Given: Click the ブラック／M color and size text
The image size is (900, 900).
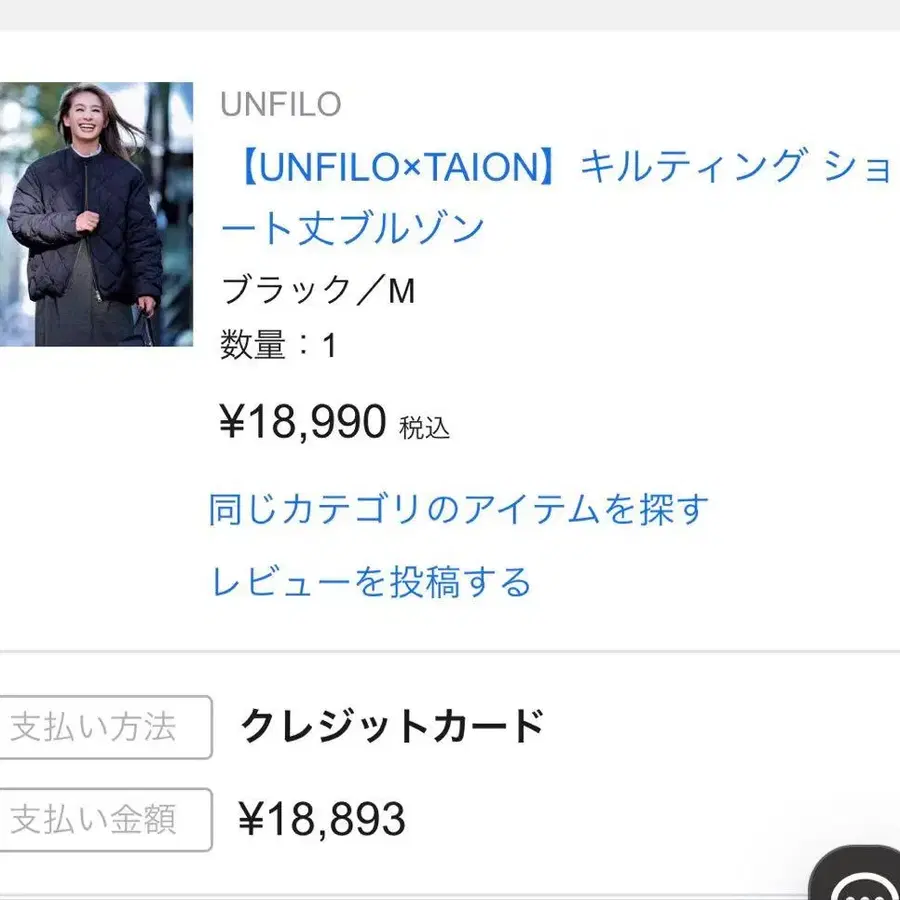Looking at the screenshot, I should pos(318,291).
